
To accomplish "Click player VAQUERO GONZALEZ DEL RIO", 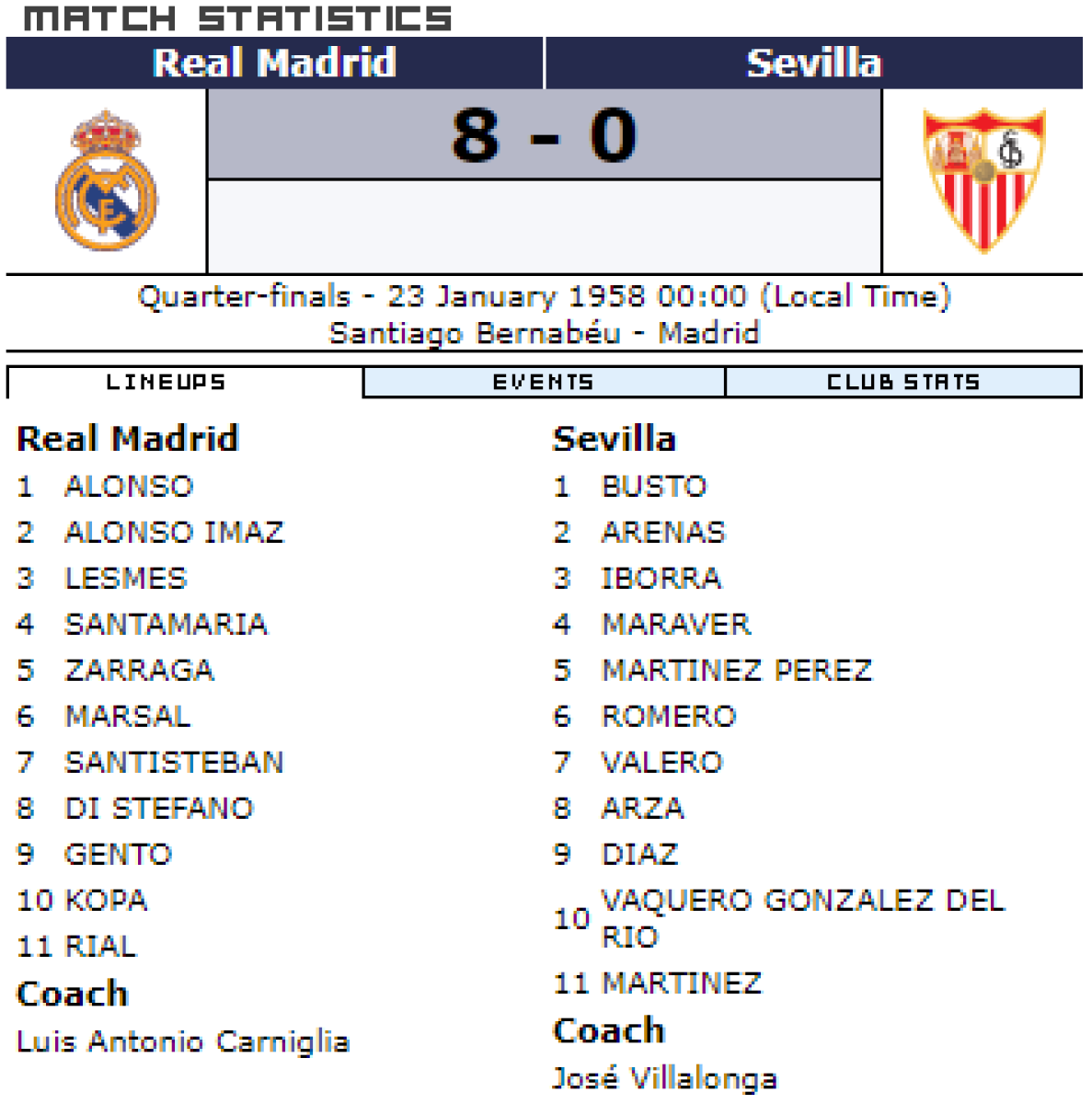I will [x=802, y=918].
